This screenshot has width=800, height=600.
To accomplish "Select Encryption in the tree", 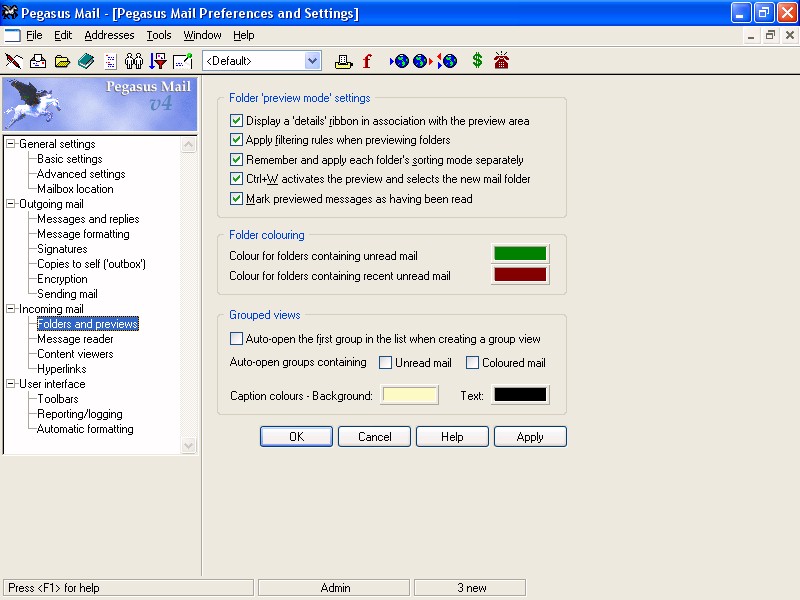I will (62, 279).
